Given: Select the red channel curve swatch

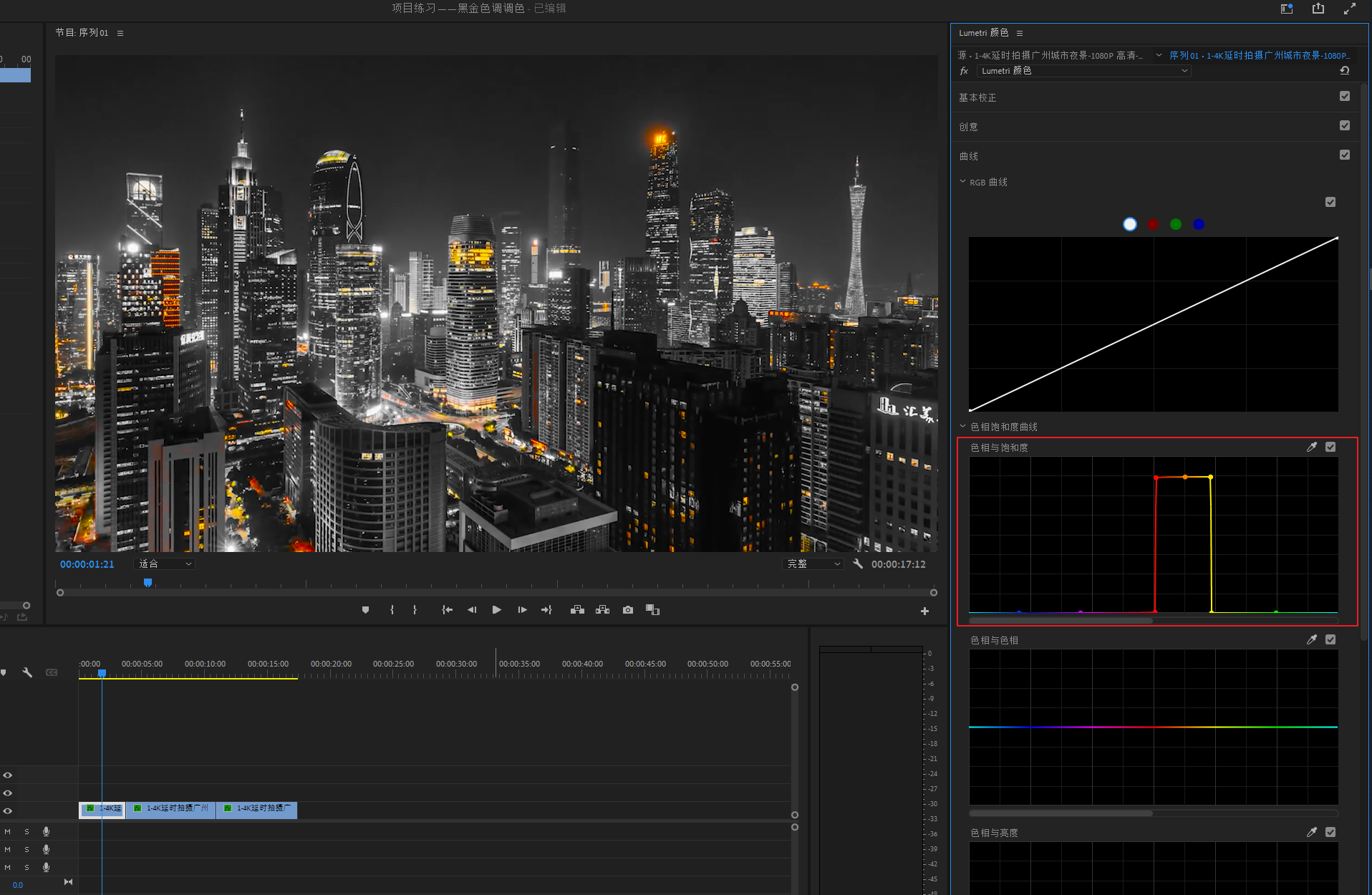Looking at the screenshot, I should pos(1153,225).
